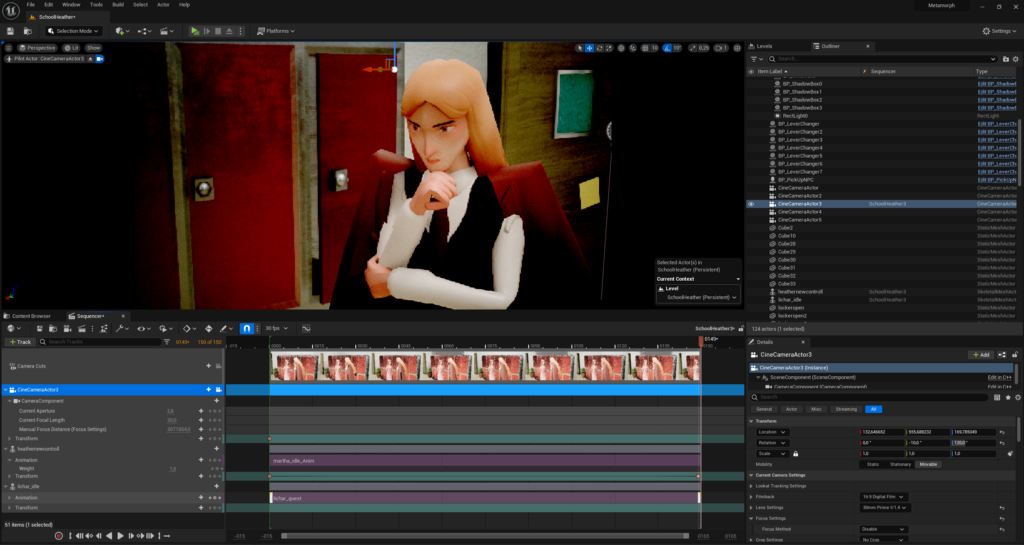The image size is (1024, 545).
Task: Open the Lens Settings 30mm Prime dropdown
Action: [885, 508]
